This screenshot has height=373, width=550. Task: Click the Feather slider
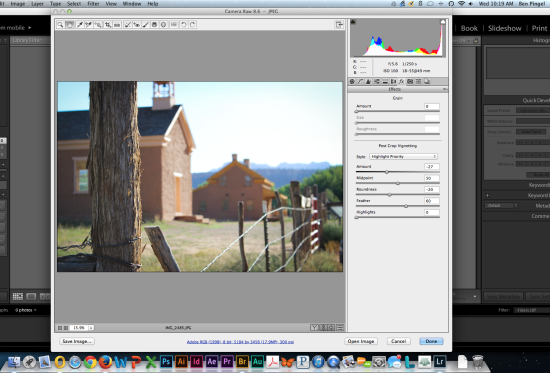pos(398,206)
